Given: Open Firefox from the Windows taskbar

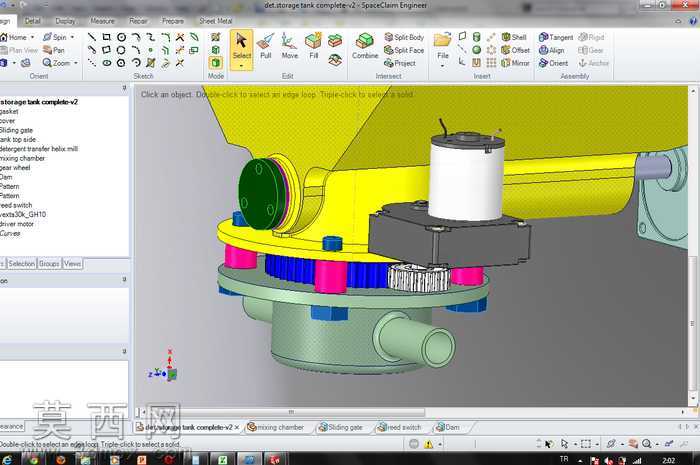Looking at the screenshot, I should tap(61, 459).
